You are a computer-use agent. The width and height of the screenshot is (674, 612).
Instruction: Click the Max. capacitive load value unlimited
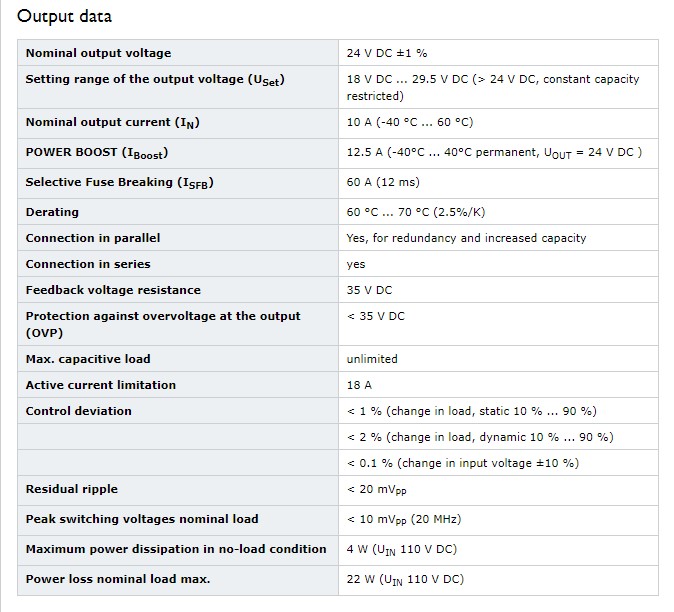tap(372, 359)
